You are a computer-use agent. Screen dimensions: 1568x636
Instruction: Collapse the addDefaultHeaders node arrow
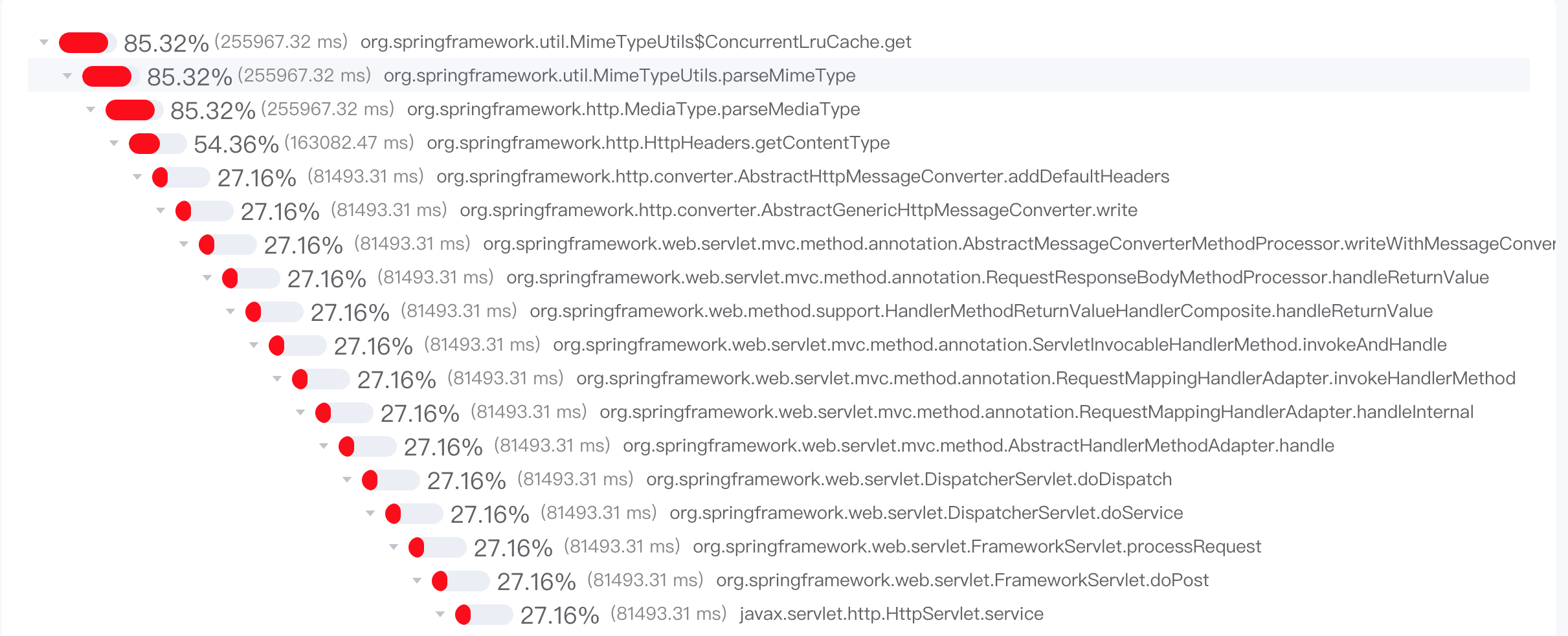[137, 177]
